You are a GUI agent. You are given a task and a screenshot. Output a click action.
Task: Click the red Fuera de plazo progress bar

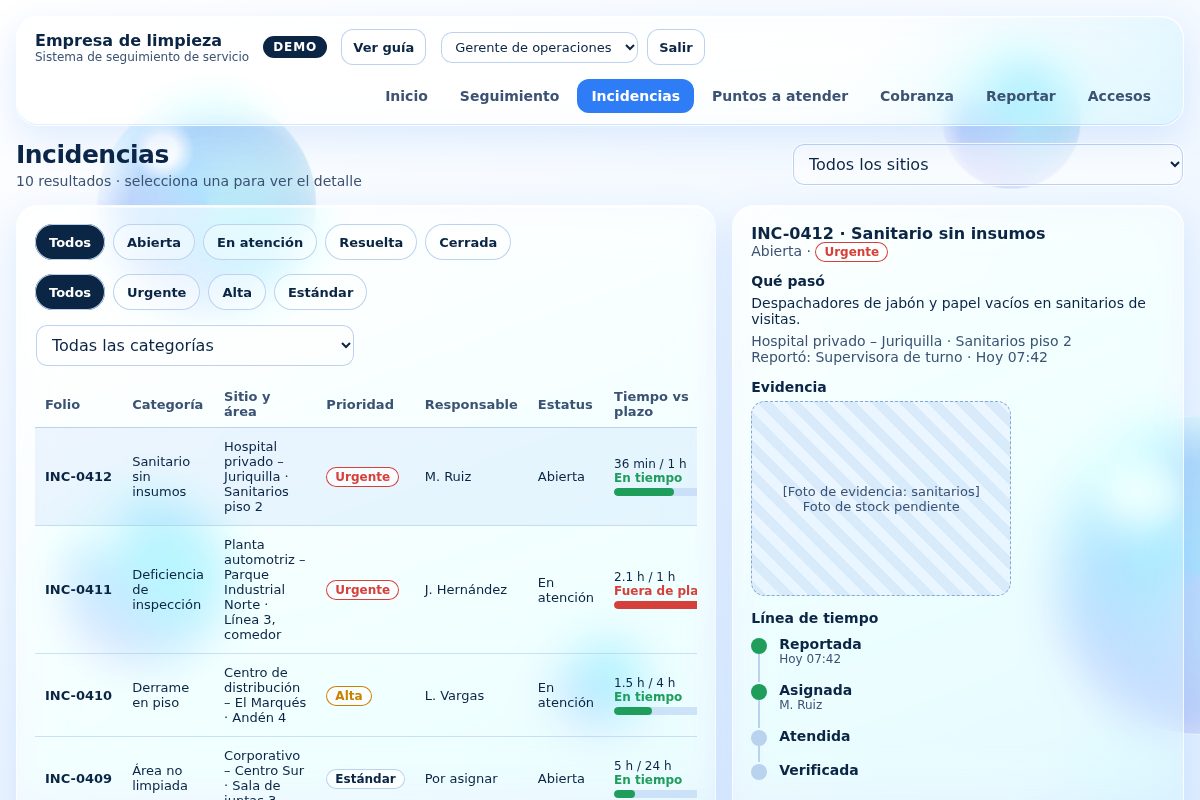coord(655,605)
